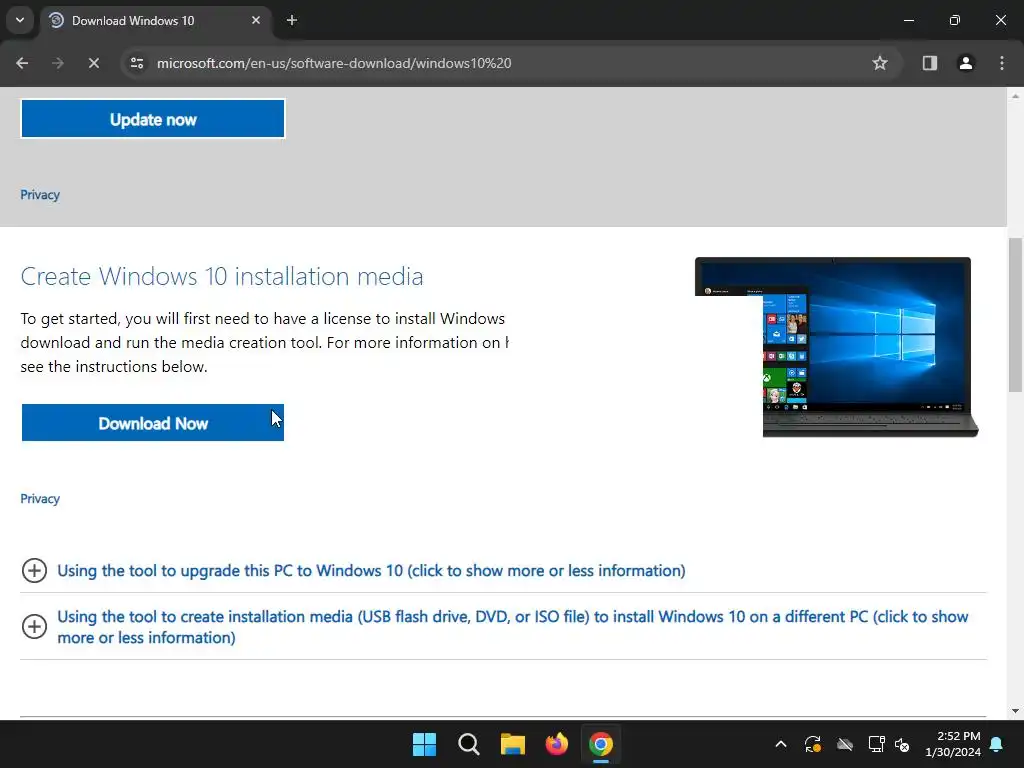Viewport: 1024px width, 768px height.
Task: Click the Chrome taskbar icon
Action: 601,744
